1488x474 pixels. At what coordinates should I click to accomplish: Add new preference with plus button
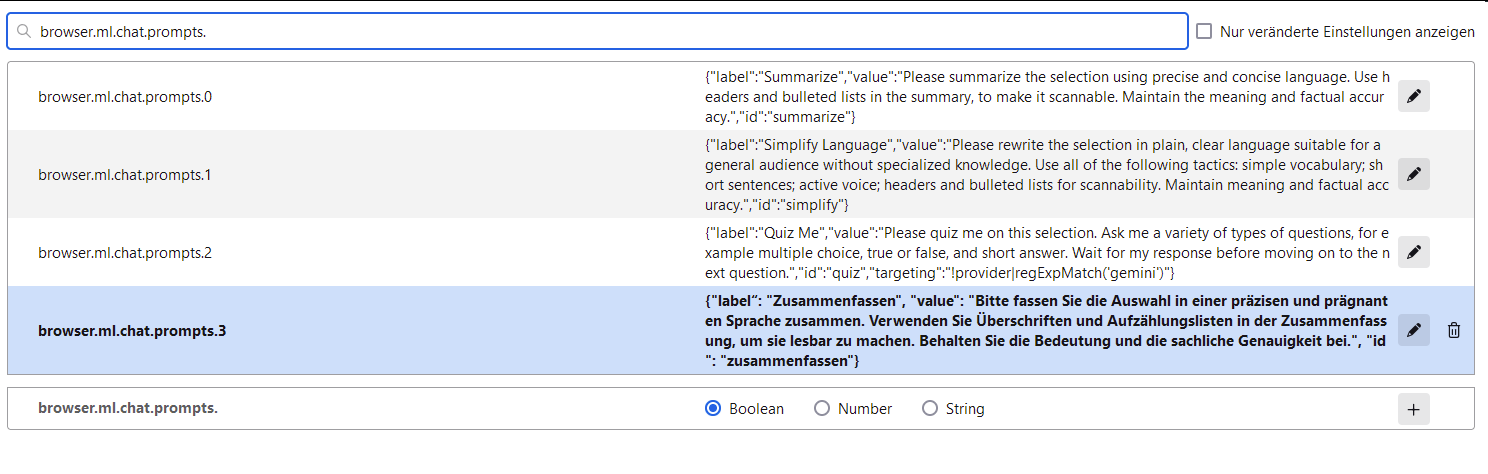coord(1413,409)
